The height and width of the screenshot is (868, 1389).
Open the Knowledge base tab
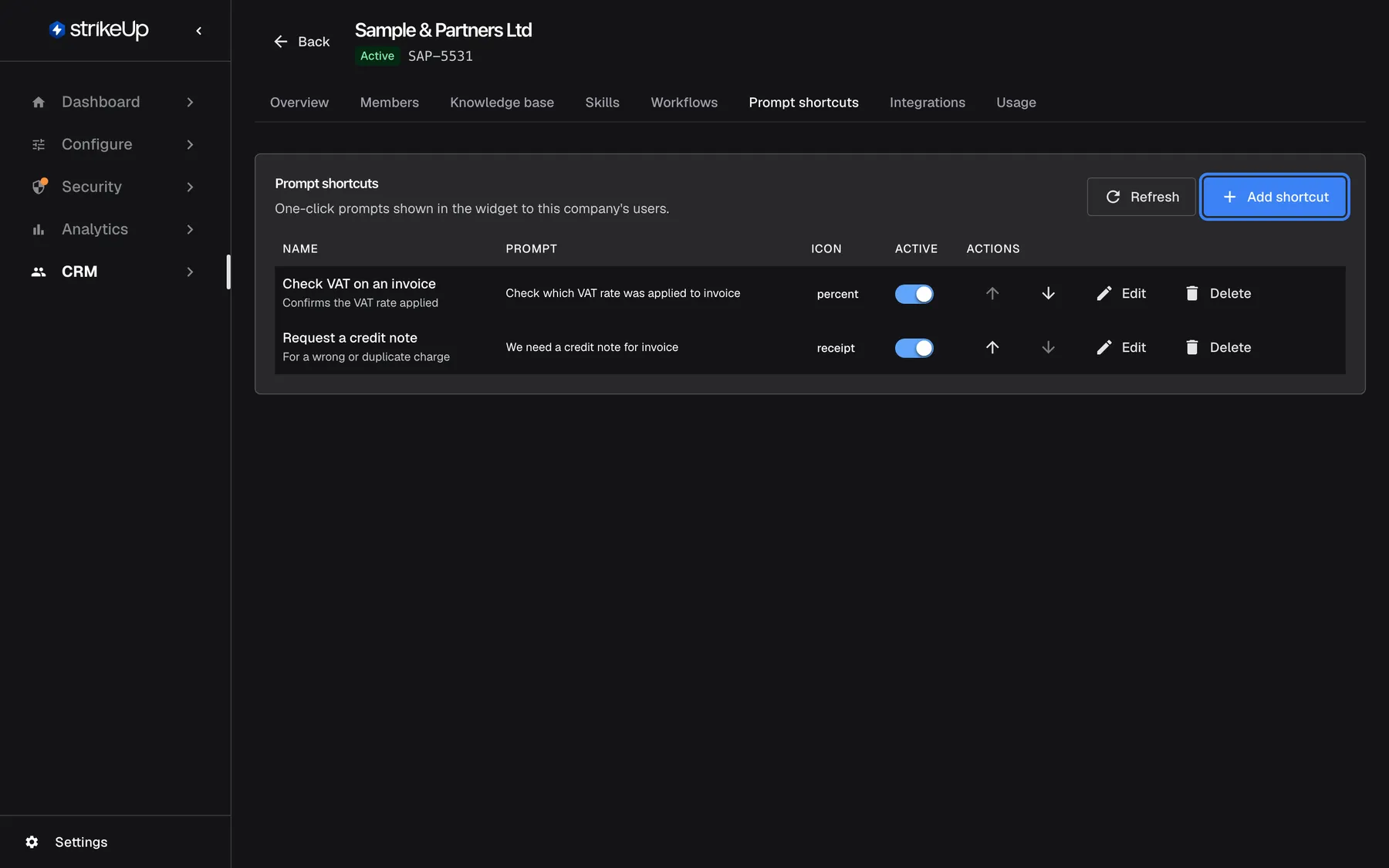pos(502,103)
